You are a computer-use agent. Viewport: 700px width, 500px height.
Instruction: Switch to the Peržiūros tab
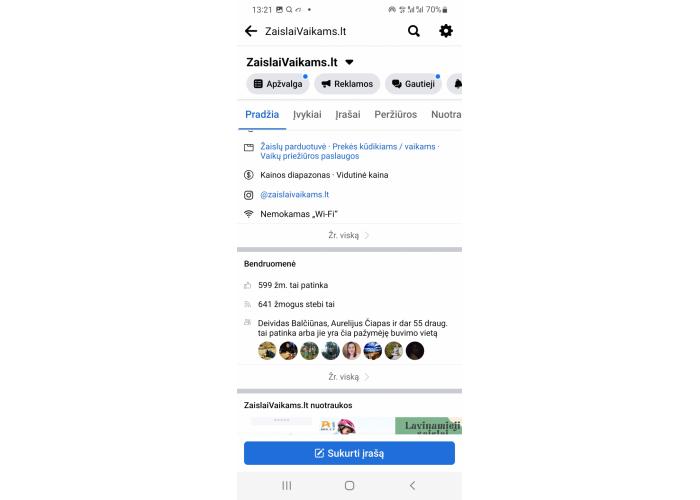396,115
